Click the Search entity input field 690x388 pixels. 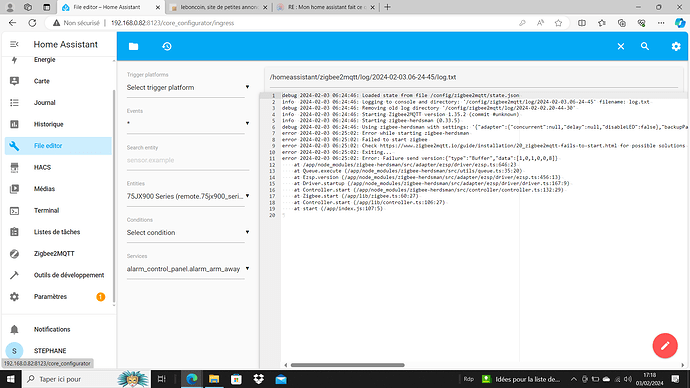point(188,160)
